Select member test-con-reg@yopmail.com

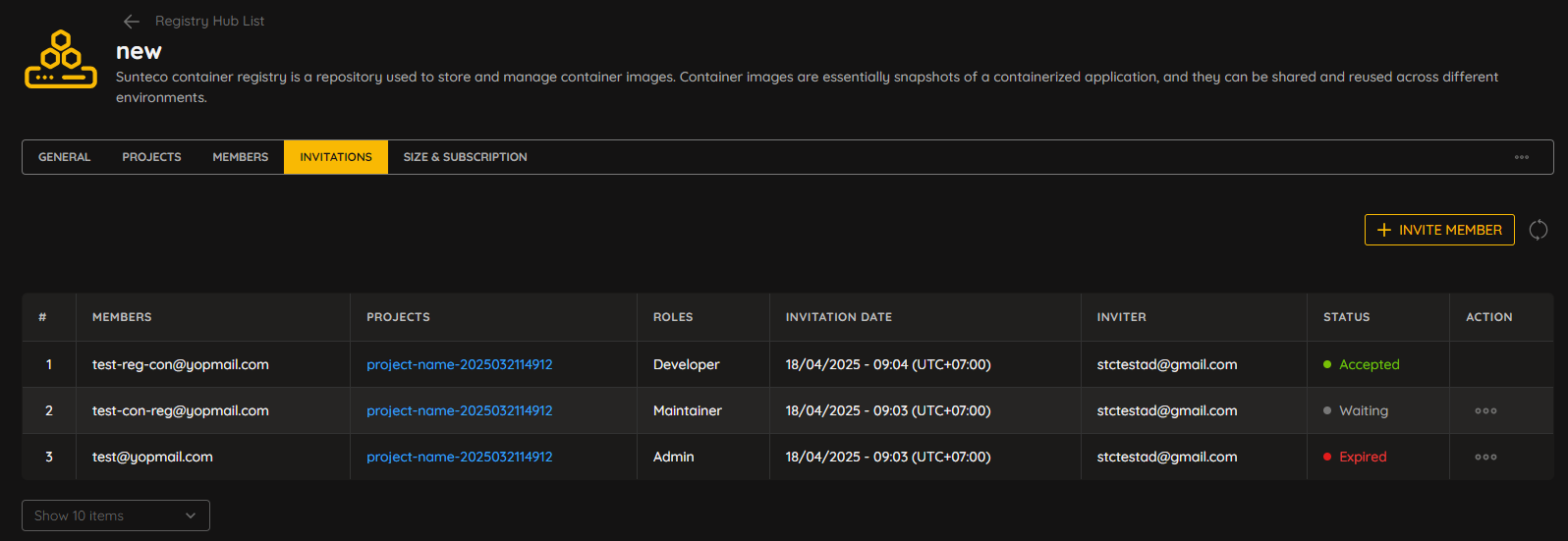[x=181, y=410]
